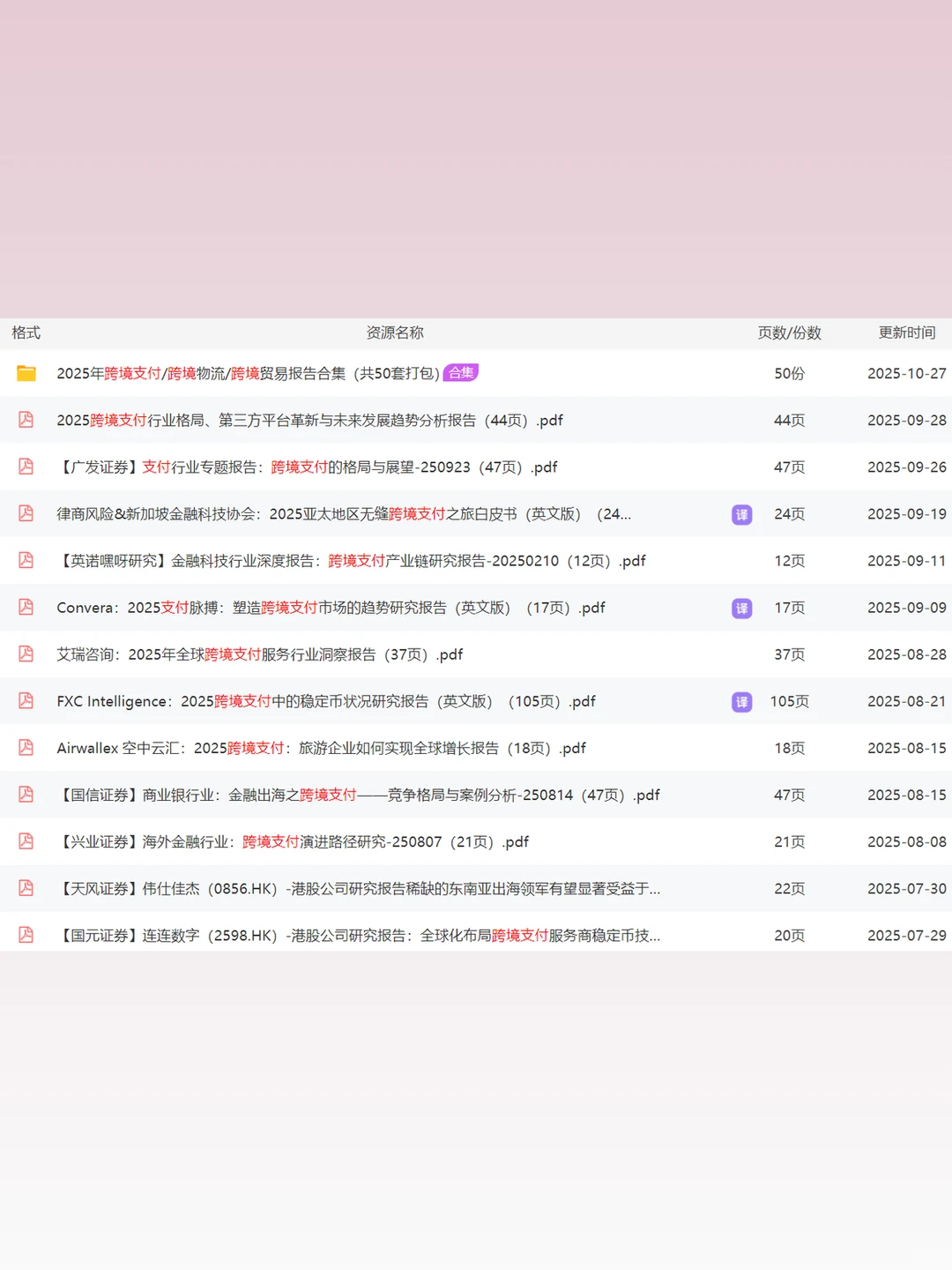This screenshot has height=1270, width=952.
Task: Click the 2025-09-19 date cell
Action: 906,514
